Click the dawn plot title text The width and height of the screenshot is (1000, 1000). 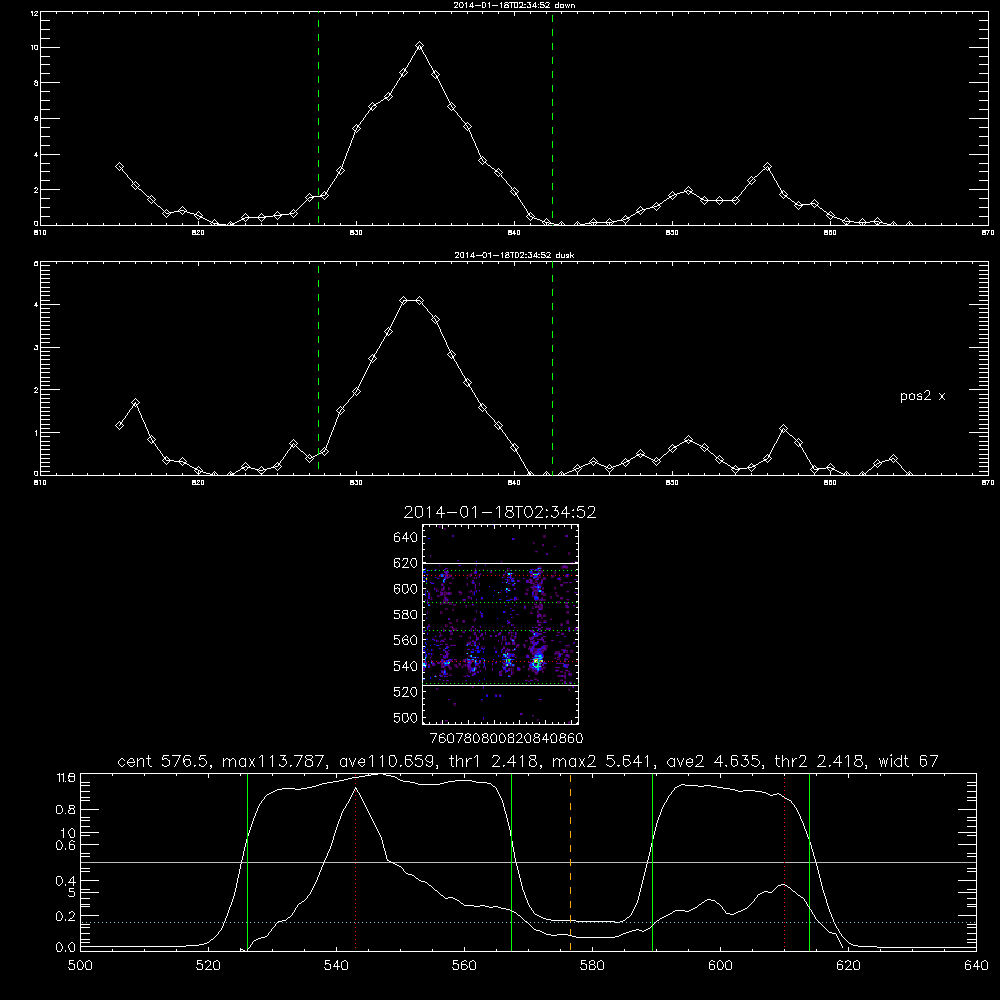click(x=515, y=5)
